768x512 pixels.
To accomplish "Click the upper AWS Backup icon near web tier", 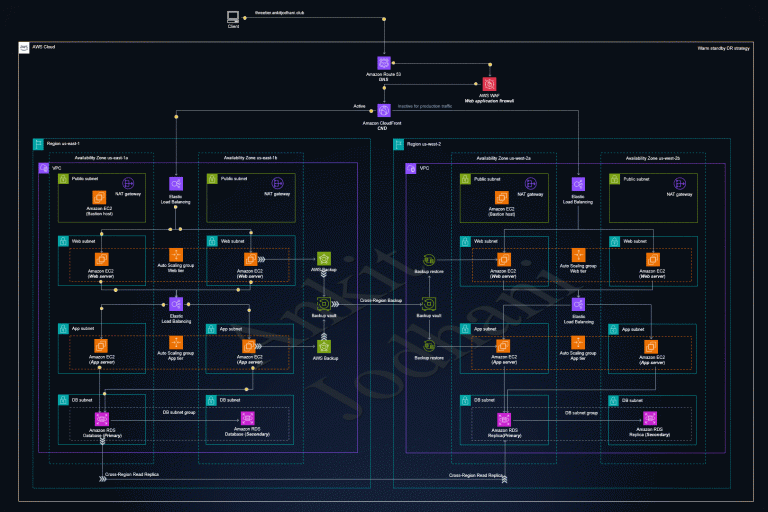I will pyautogui.click(x=324, y=259).
